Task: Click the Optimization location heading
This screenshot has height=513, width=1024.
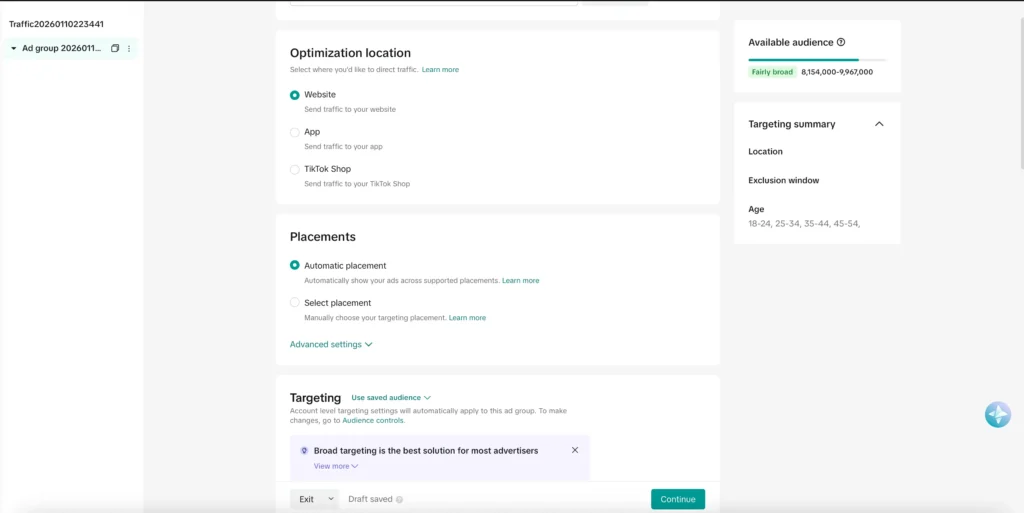Action: [x=351, y=53]
